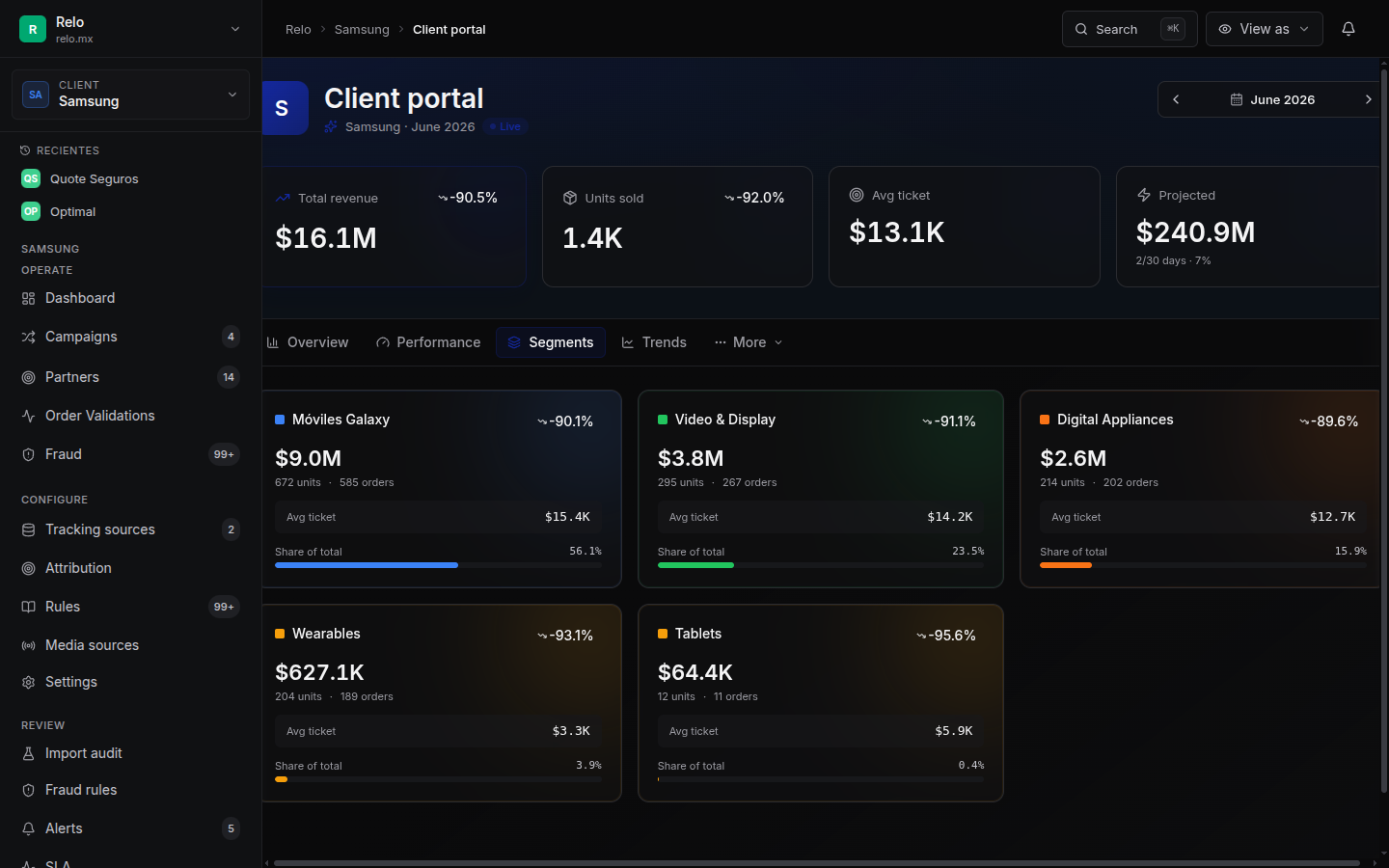Expand the Relo workspace switcher chevron
The height and width of the screenshot is (868, 1389).
tap(235, 29)
